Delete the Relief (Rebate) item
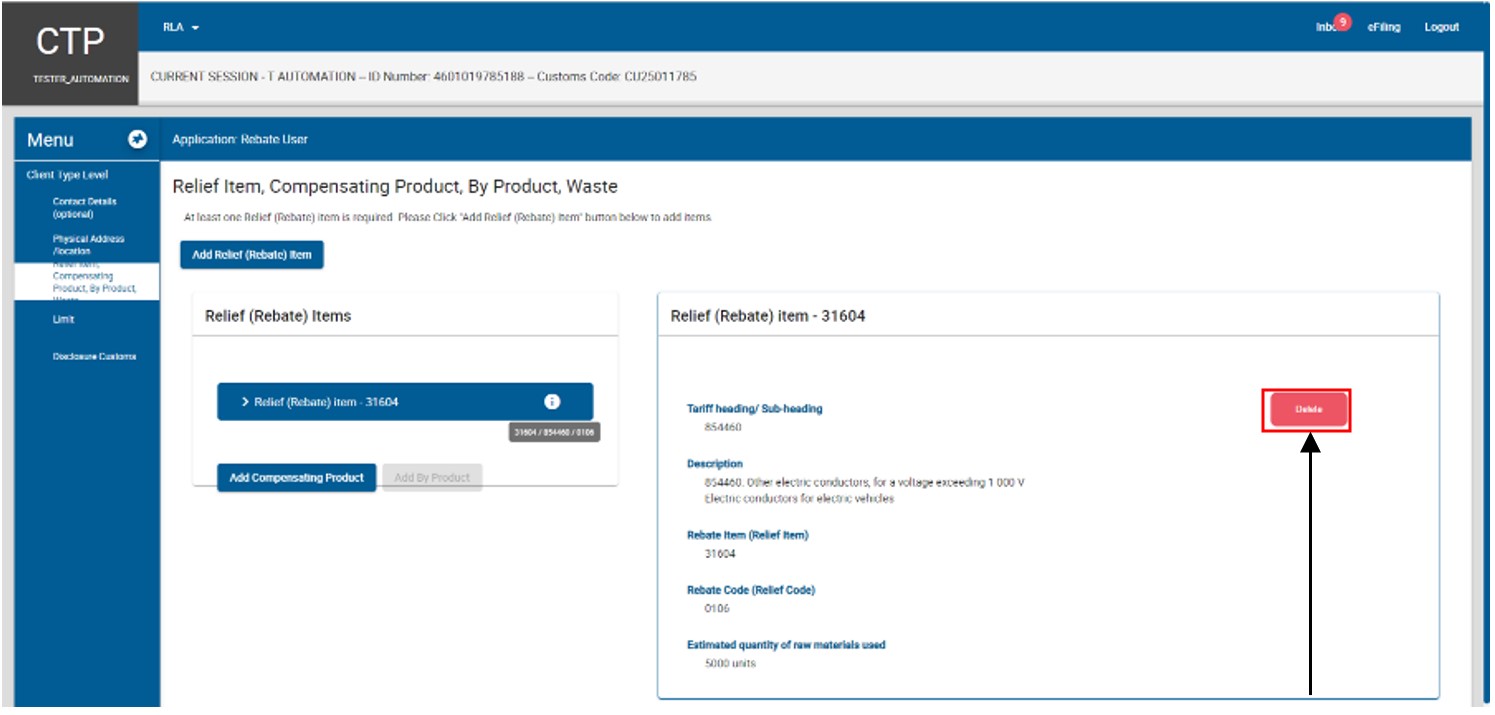The height and width of the screenshot is (715, 1495). 1309,410
